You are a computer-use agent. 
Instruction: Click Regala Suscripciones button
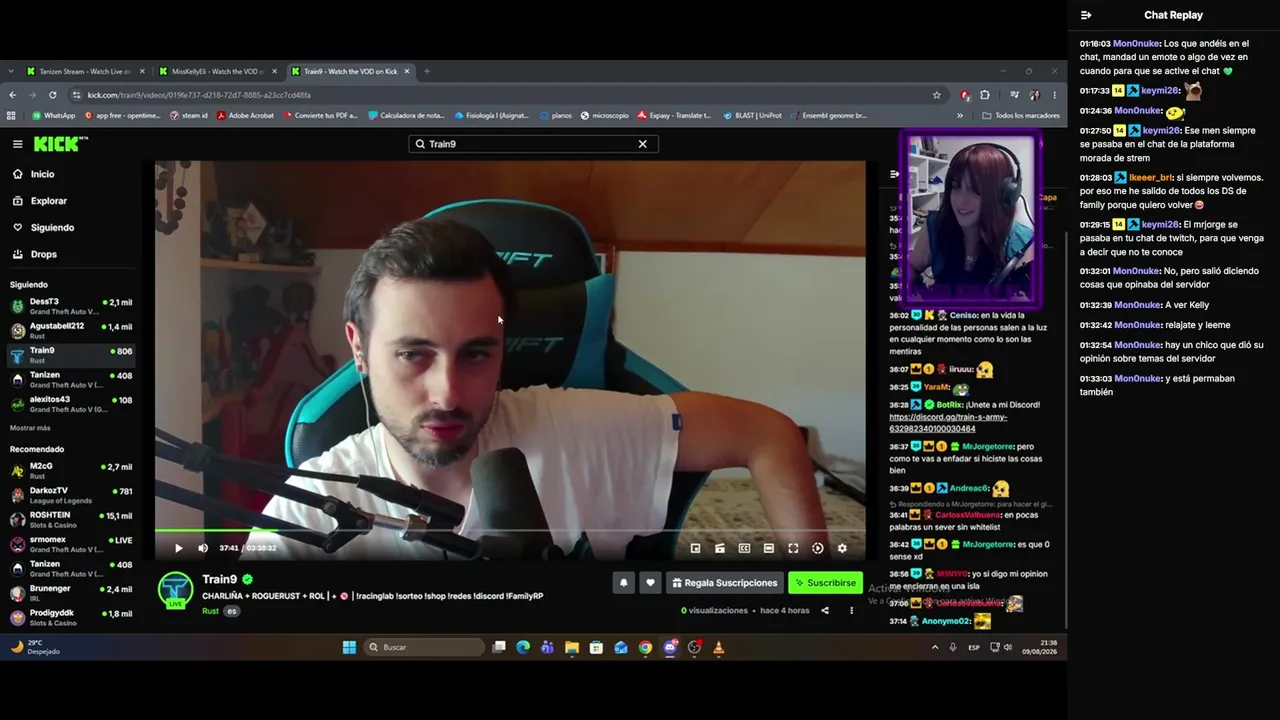(x=725, y=583)
